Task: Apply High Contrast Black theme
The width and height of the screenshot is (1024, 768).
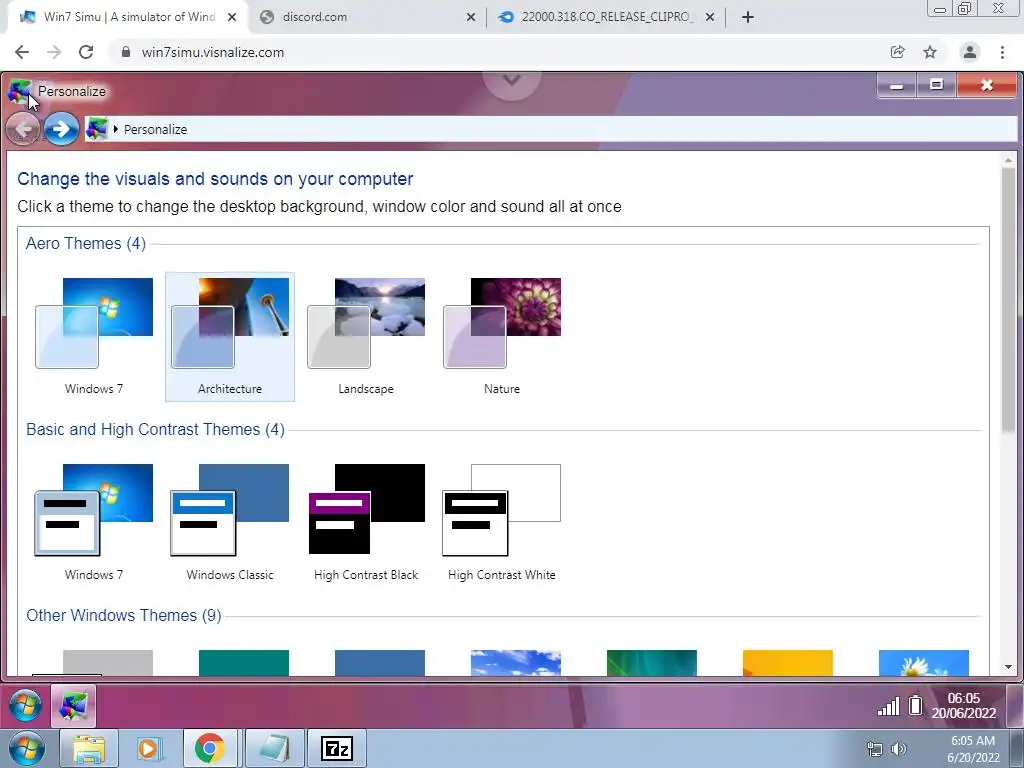Action: click(x=366, y=522)
